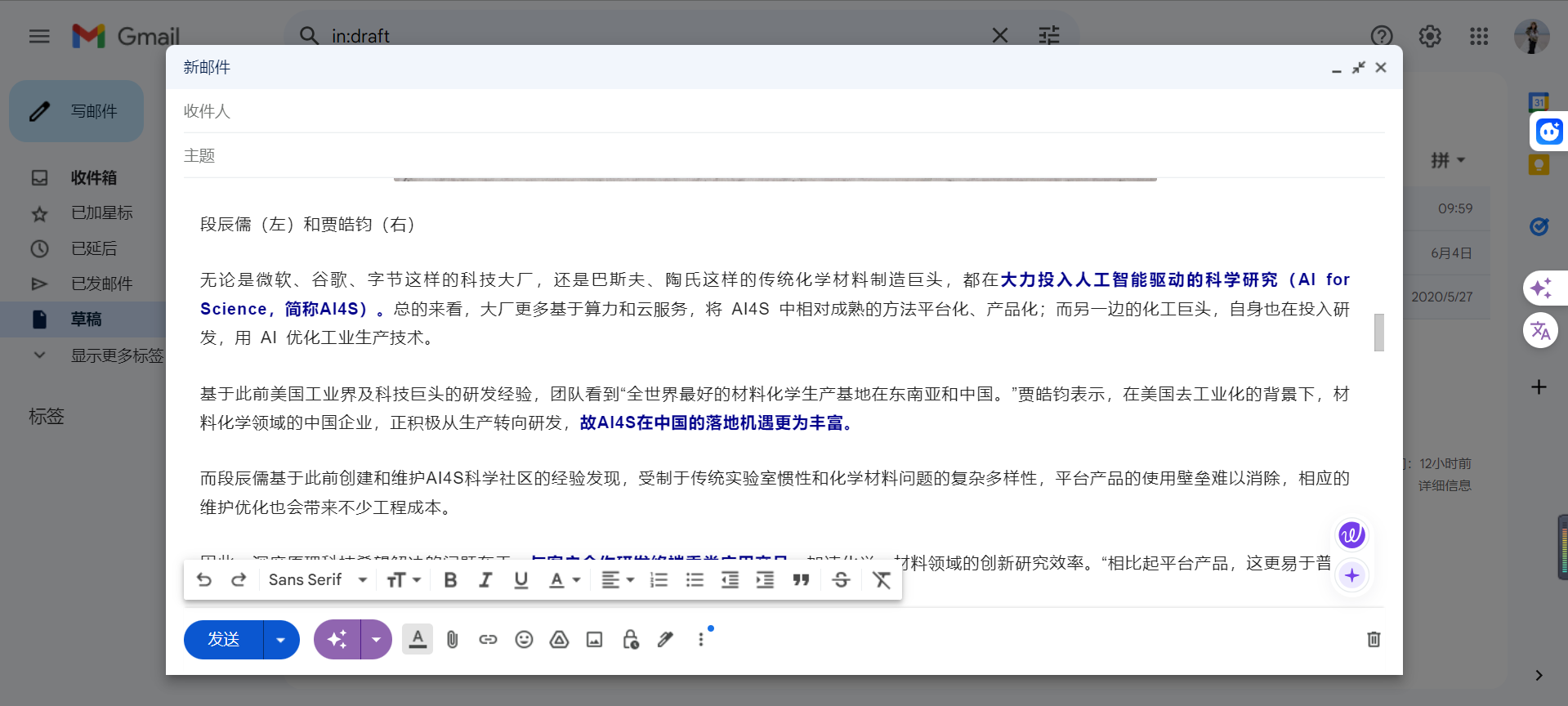Open the send options dropdown arrow
Viewport: 1568px width, 706px height.
281,639
